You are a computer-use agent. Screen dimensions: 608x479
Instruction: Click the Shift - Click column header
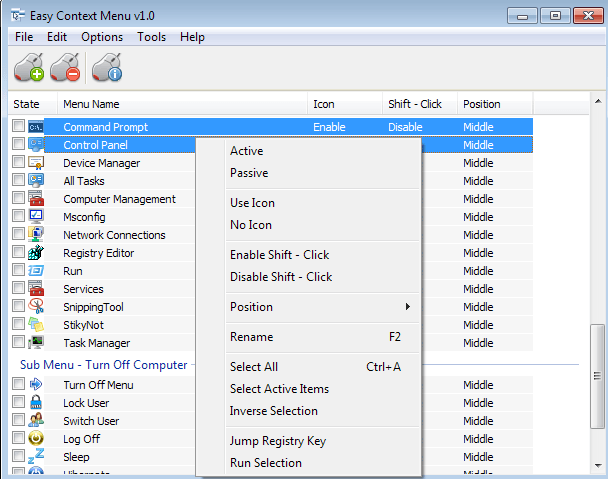pos(415,104)
